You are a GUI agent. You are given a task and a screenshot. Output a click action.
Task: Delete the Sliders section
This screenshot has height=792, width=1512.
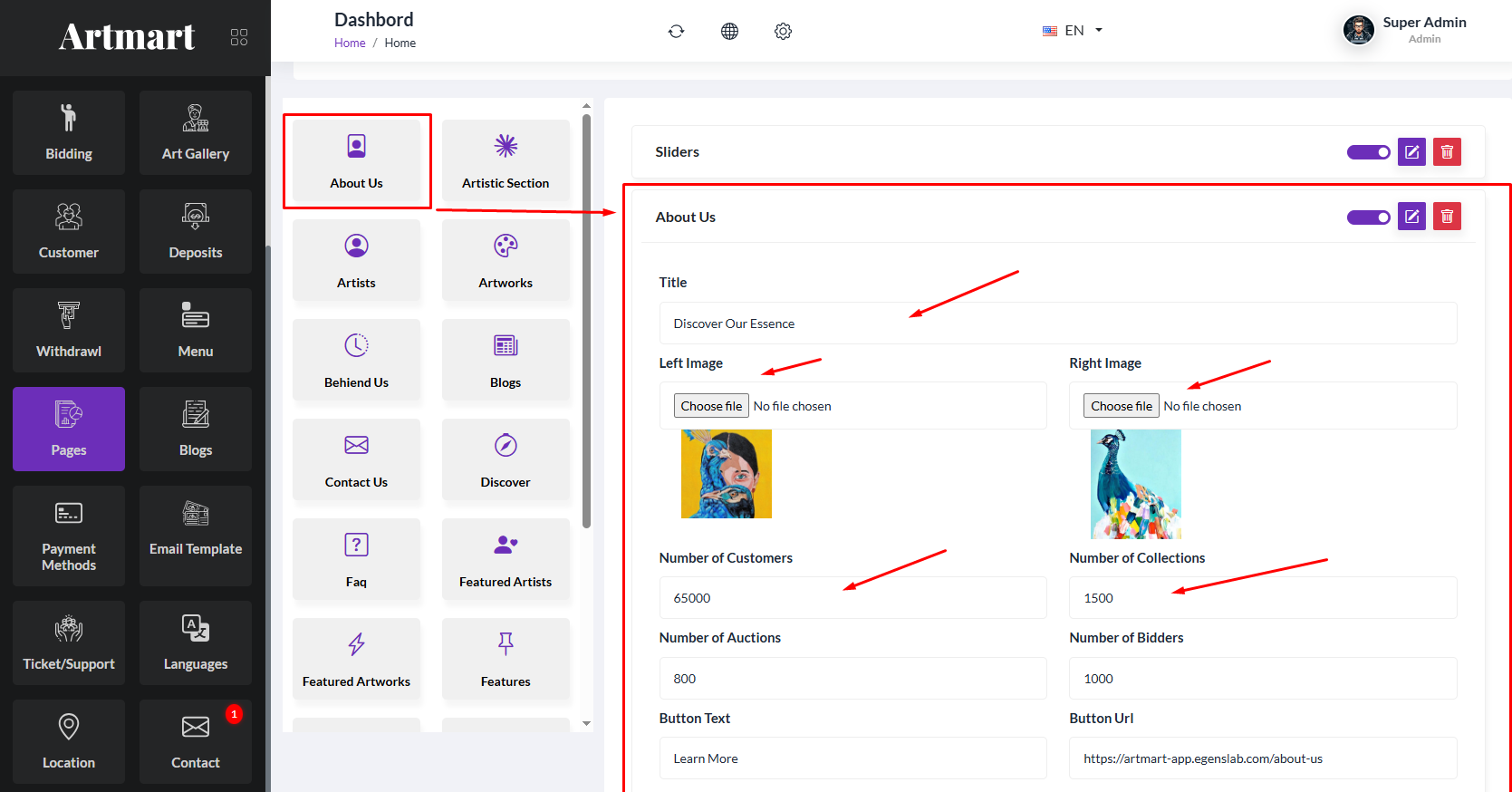[x=1447, y=152]
